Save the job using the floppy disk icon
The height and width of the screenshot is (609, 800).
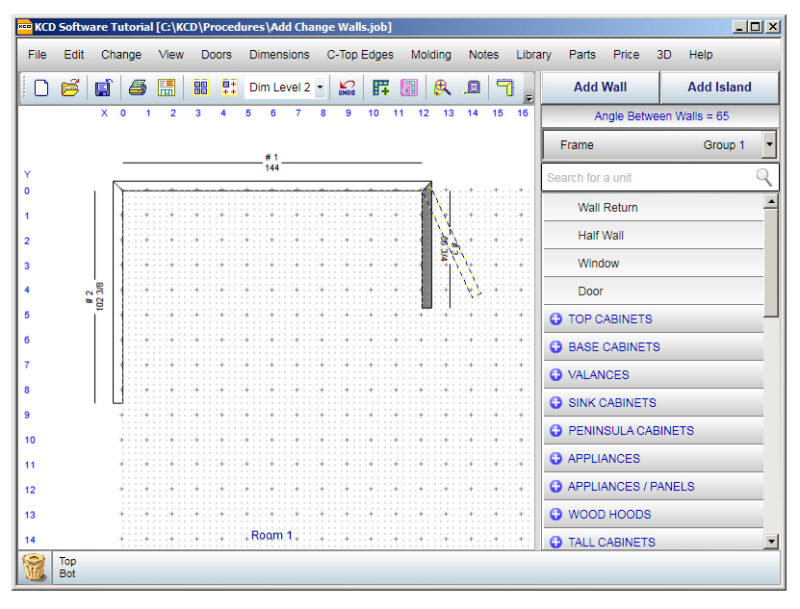coord(103,88)
